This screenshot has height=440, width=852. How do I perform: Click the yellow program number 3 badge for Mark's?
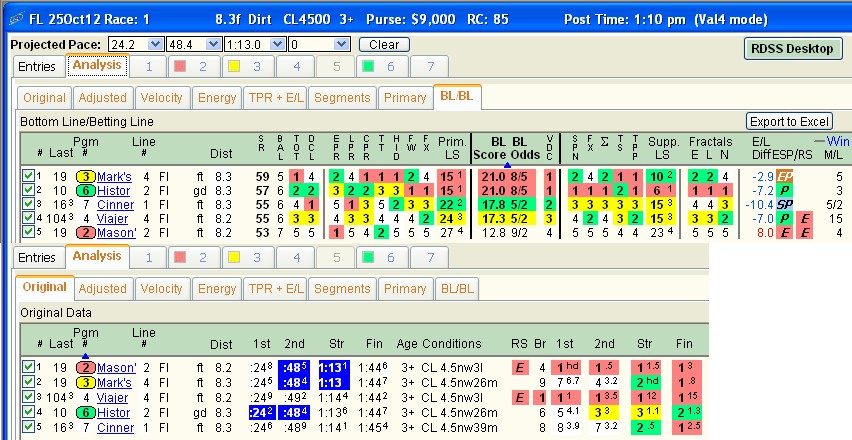[x=85, y=177]
